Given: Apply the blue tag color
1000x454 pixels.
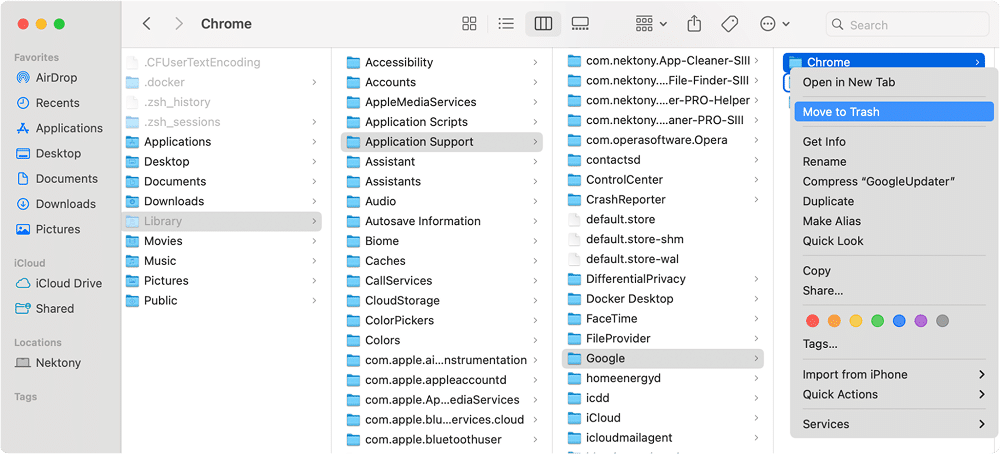Looking at the screenshot, I should (899, 321).
